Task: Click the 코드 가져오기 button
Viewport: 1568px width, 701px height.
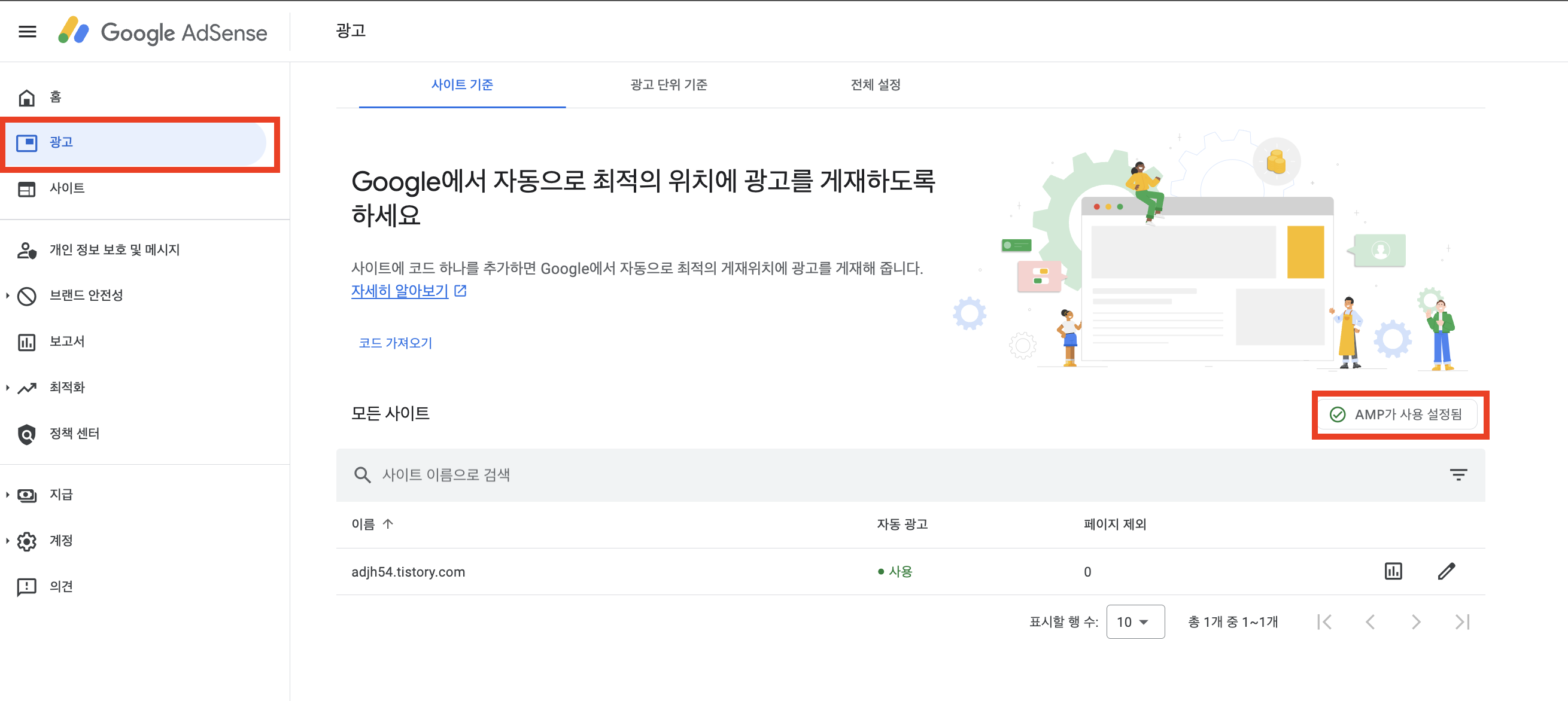Action: pos(395,343)
